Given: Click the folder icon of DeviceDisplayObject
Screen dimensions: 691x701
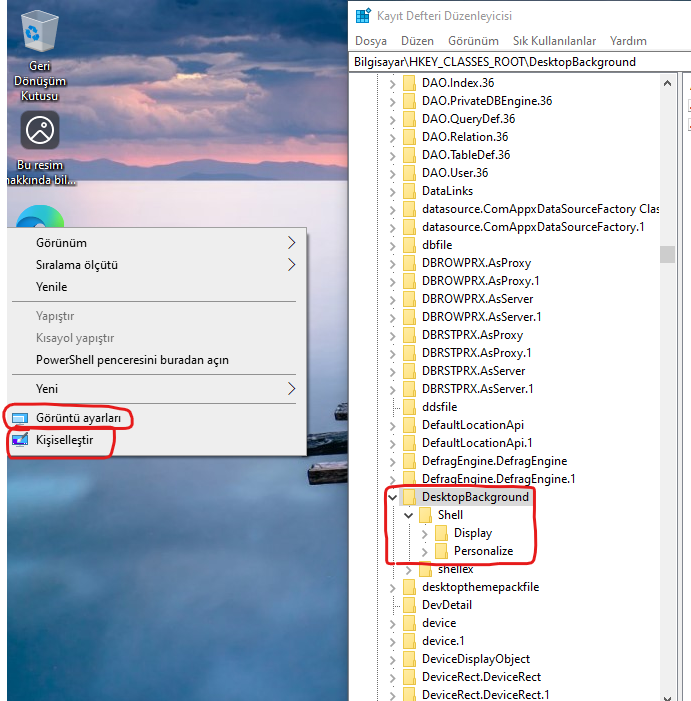Looking at the screenshot, I should click(x=409, y=659).
